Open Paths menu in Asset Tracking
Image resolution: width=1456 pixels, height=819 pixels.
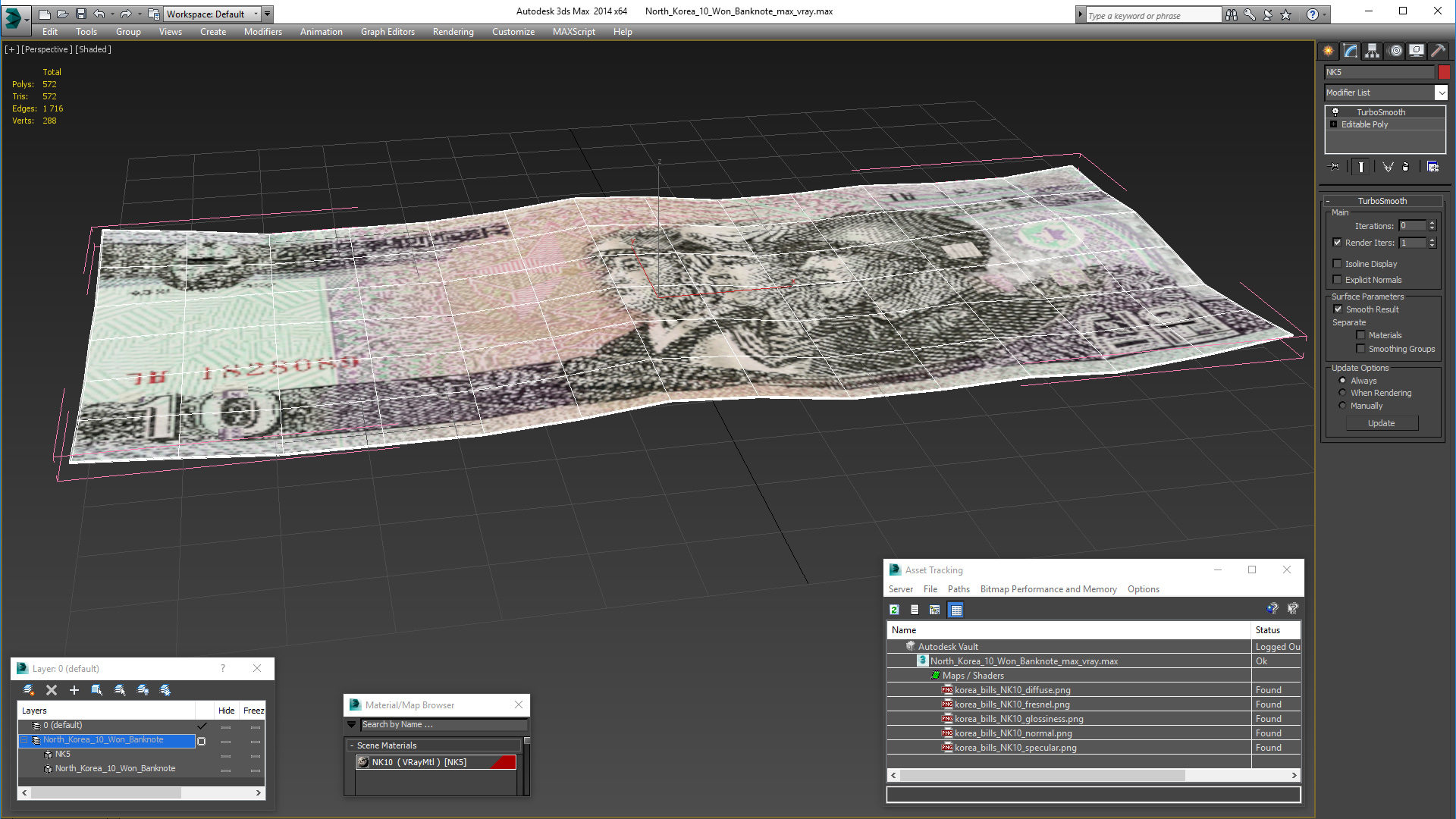[x=959, y=589]
